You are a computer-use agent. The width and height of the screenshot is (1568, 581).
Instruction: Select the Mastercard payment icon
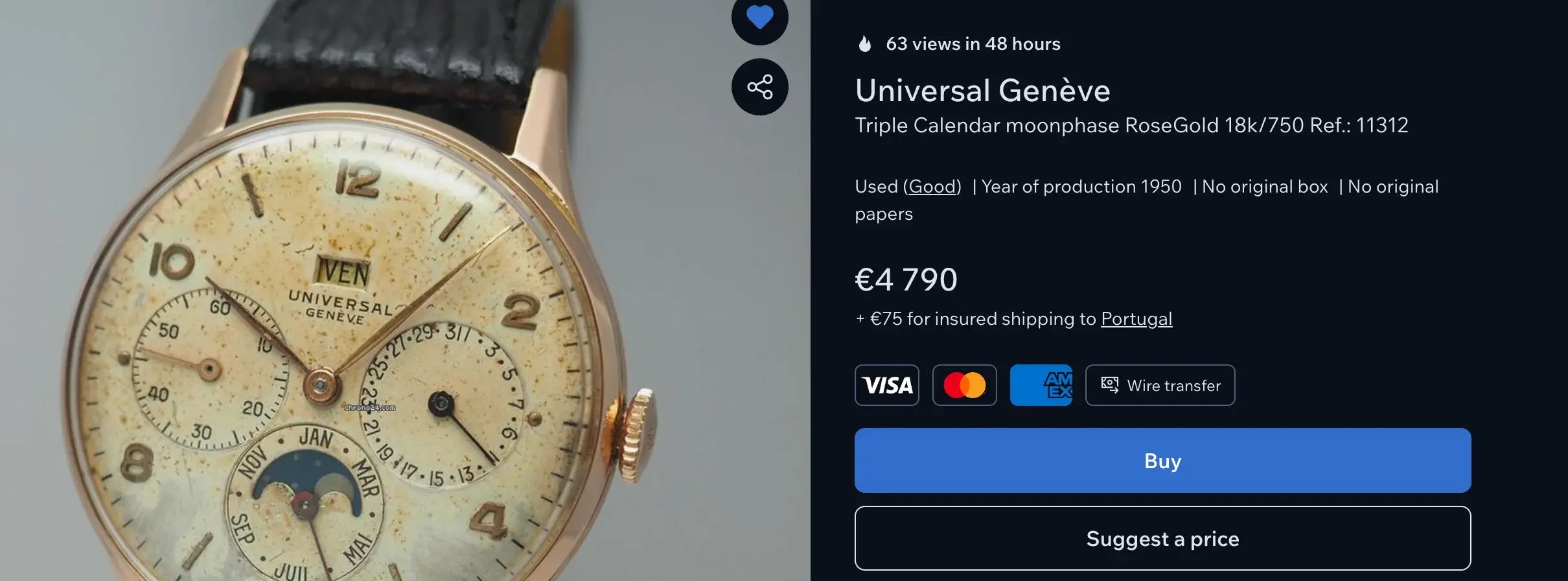(964, 385)
